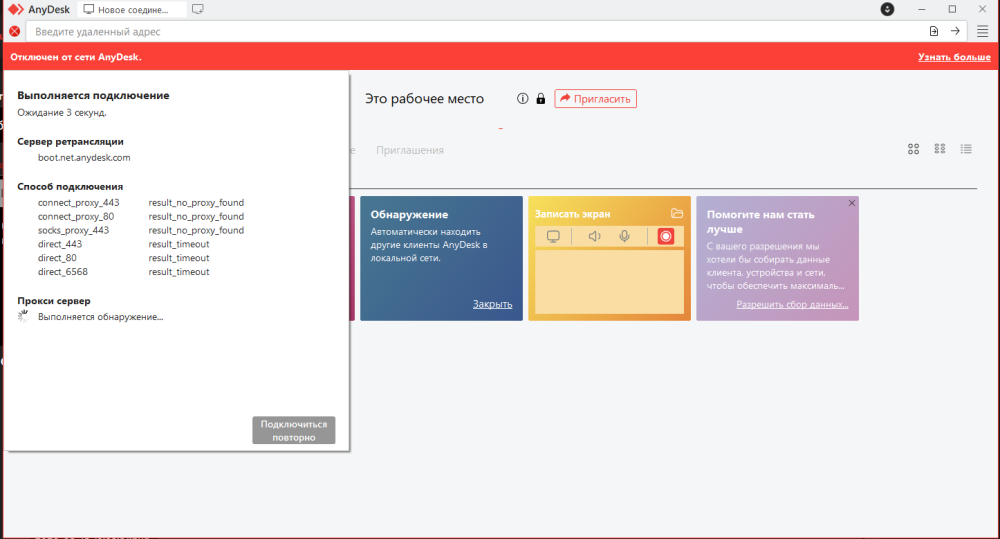Click the 'connect_proxy_80' row

(141, 217)
